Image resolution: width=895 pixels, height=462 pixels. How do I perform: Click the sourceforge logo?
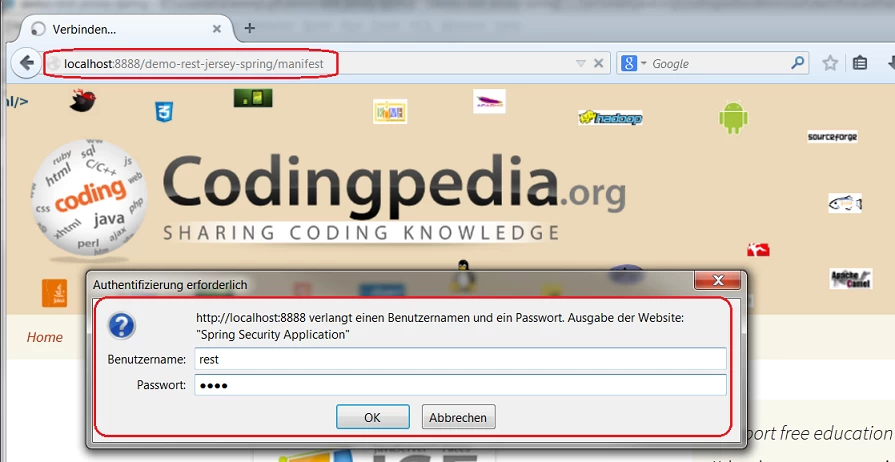pyautogui.click(x=832, y=137)
